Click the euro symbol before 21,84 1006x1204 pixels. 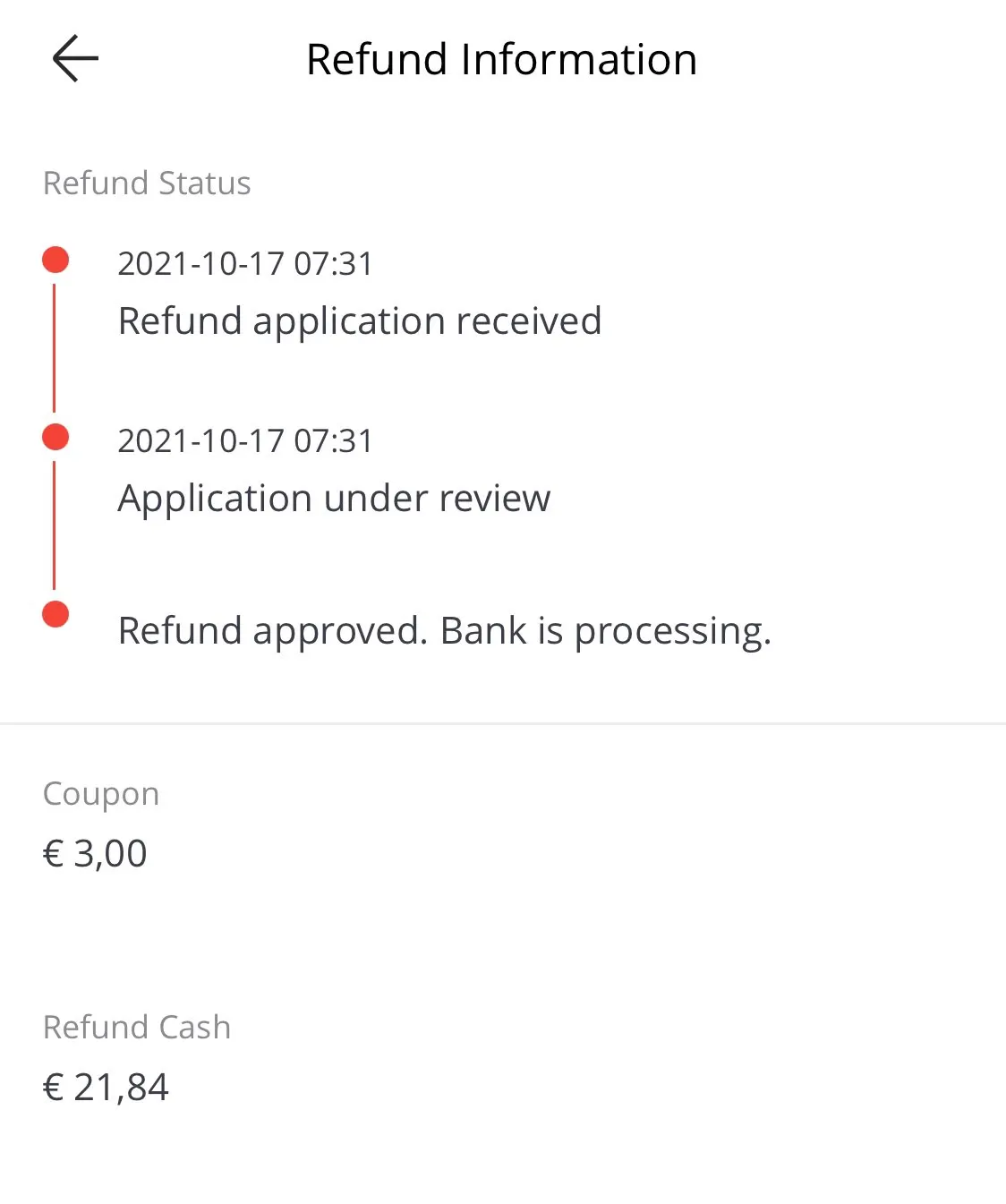click(54, 1088)
